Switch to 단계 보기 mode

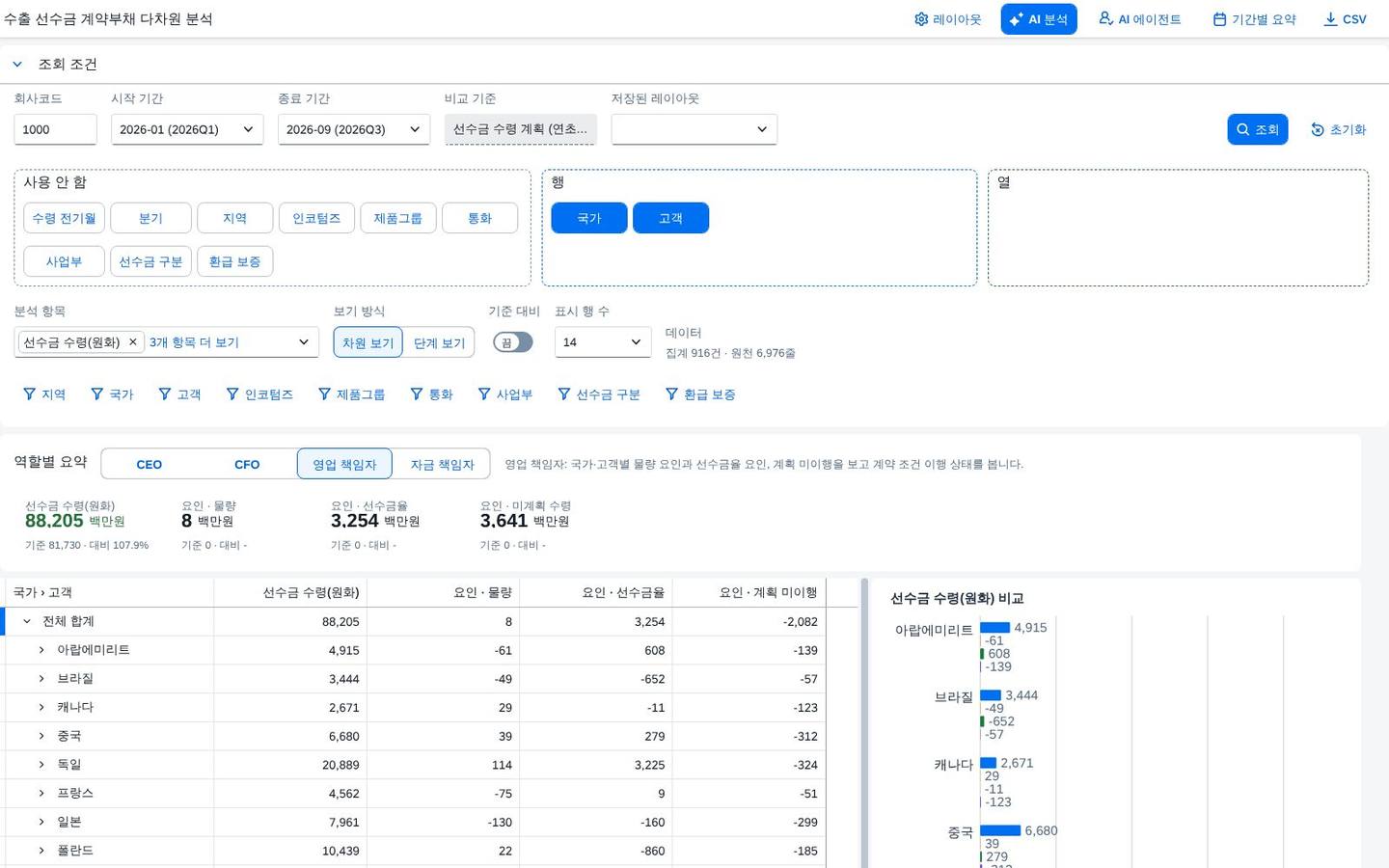coord(439,342)
